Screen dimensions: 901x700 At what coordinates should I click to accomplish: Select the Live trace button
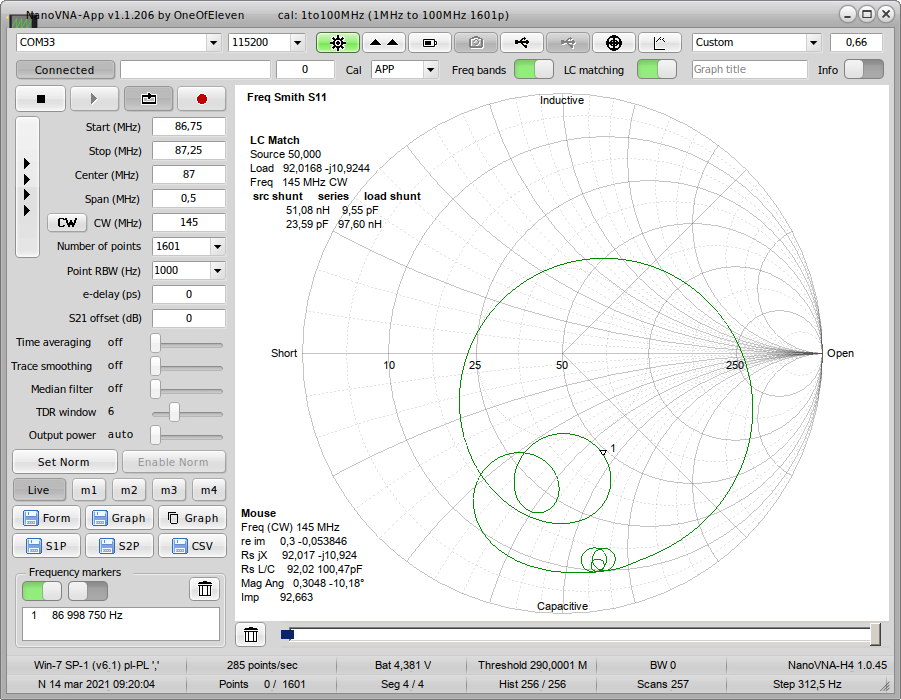[x=39, y=490]
